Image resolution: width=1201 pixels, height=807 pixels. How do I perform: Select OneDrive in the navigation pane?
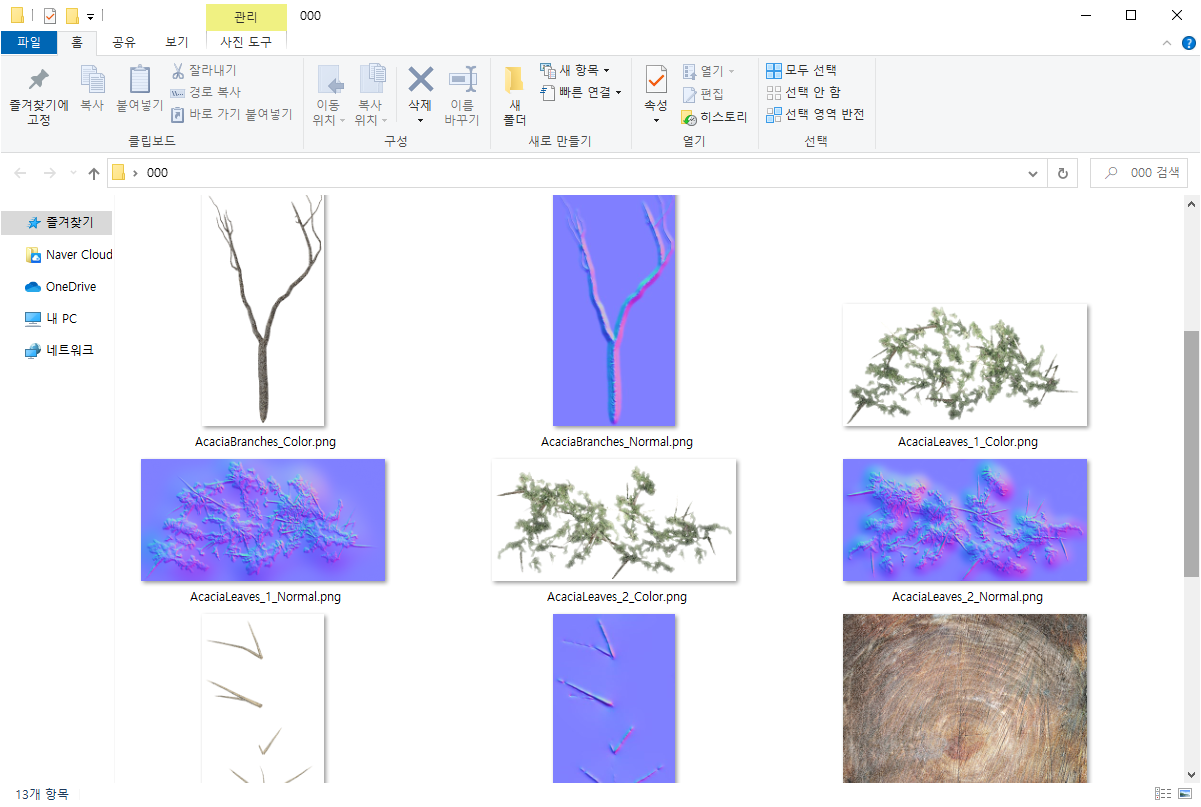click(x=60, y=286)
